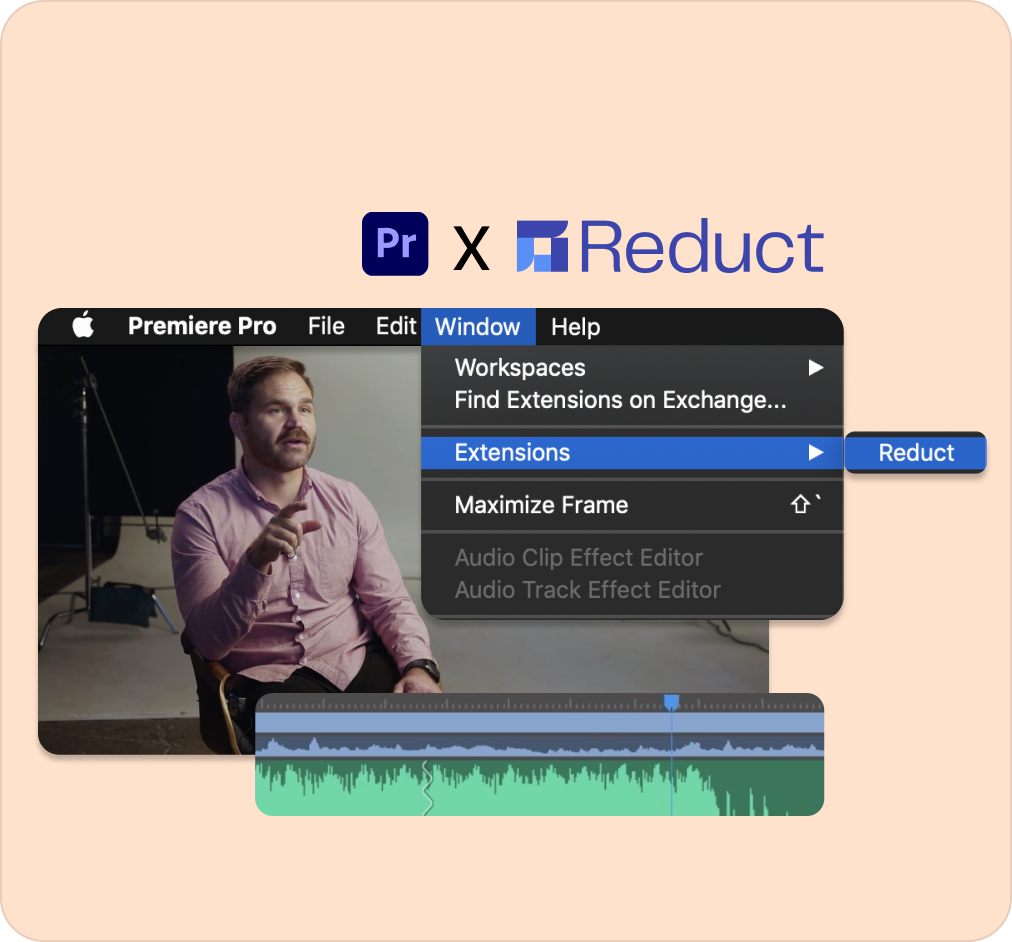Select the Extensions menu item
This screenshot has width=1012, height=942.
click(x=513, y=452)
